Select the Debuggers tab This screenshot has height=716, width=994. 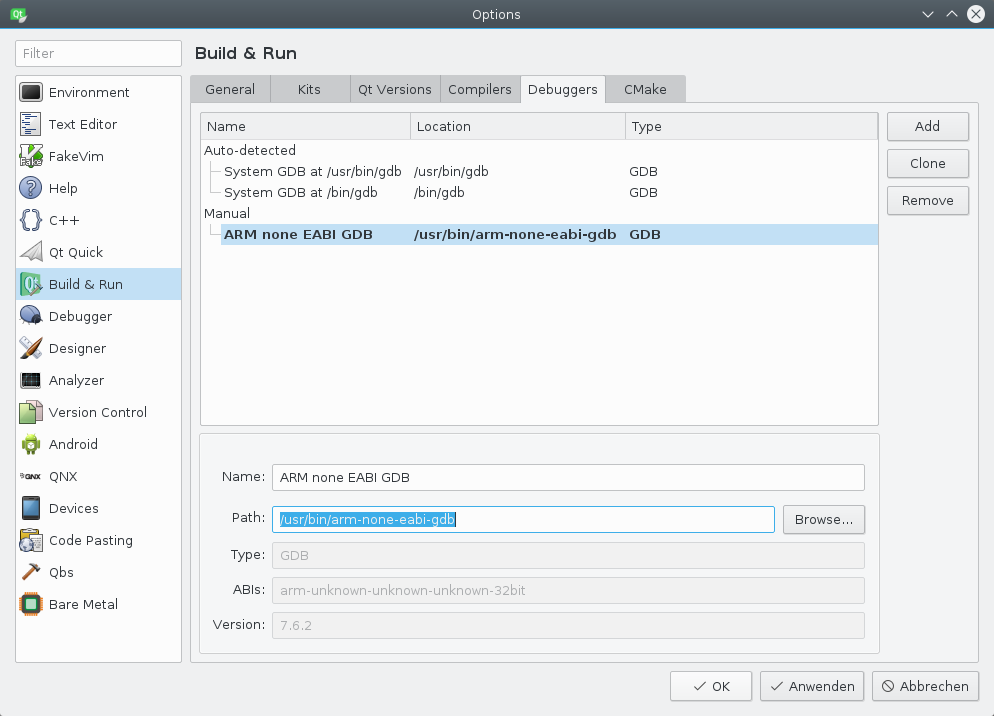[x=563, y=89]
